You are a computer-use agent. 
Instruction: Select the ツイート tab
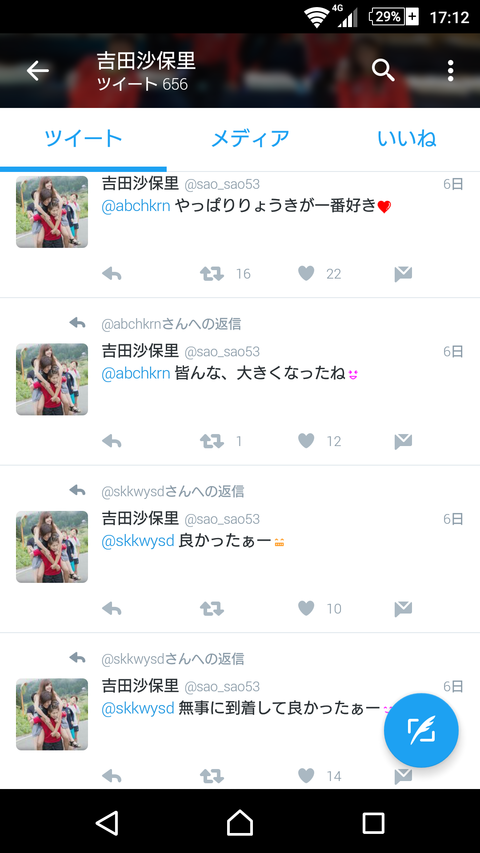pos(83,139)
